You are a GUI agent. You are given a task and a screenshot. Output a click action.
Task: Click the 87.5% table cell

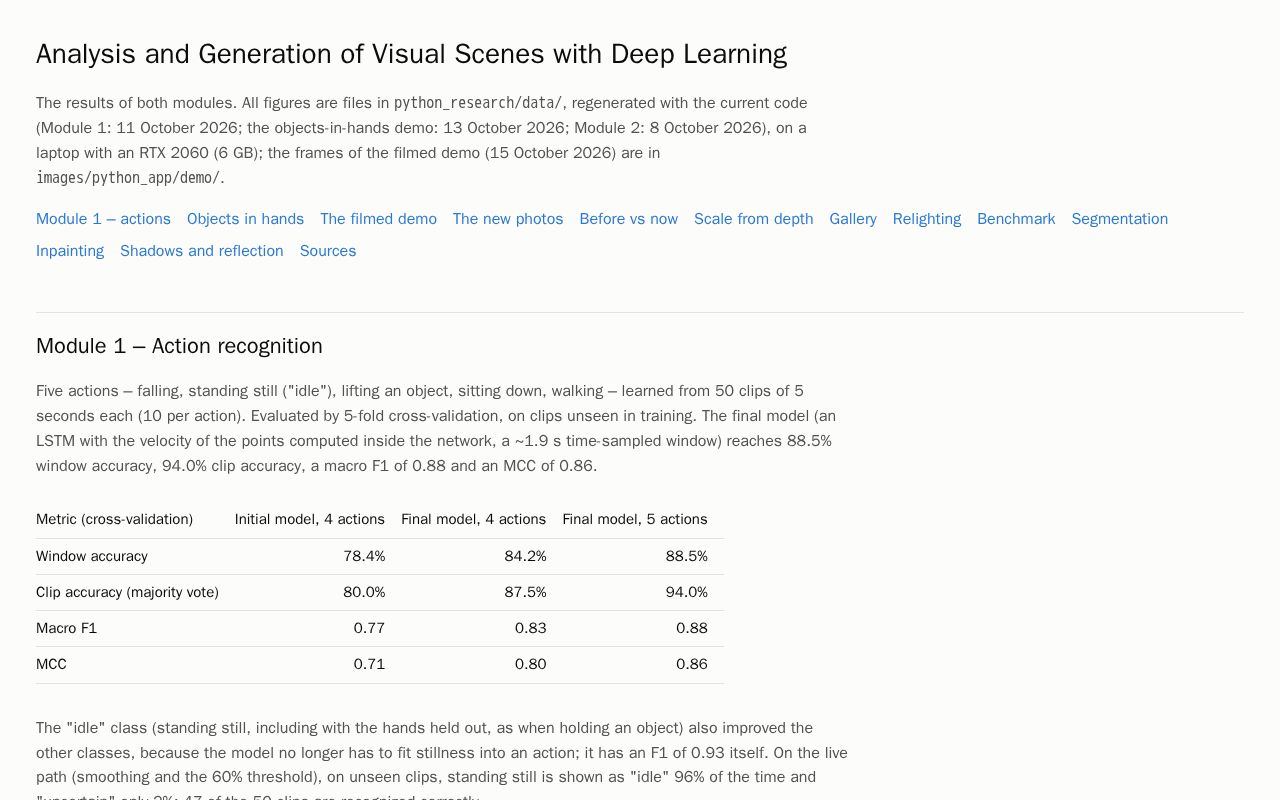[x=525, y=592]
